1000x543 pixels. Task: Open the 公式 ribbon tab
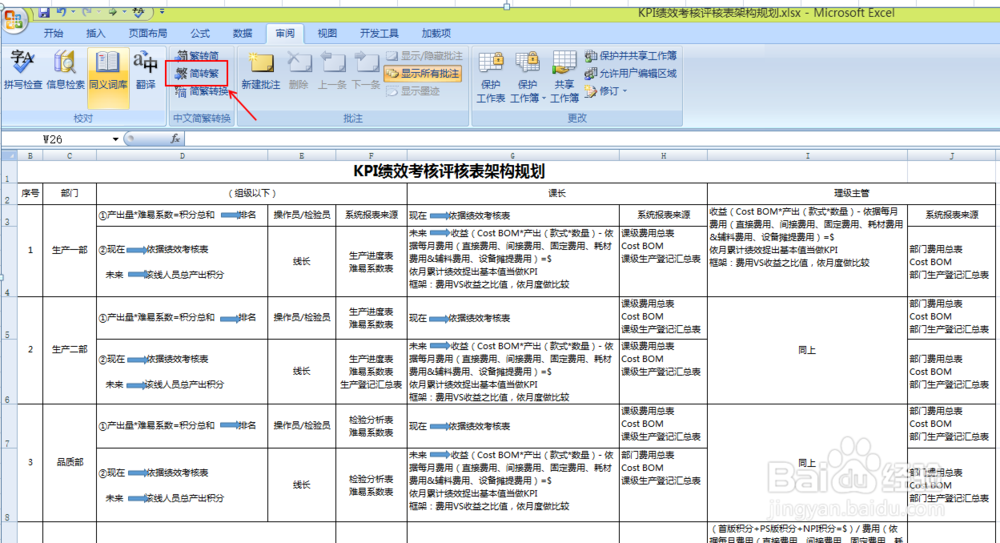pos(200,33)
